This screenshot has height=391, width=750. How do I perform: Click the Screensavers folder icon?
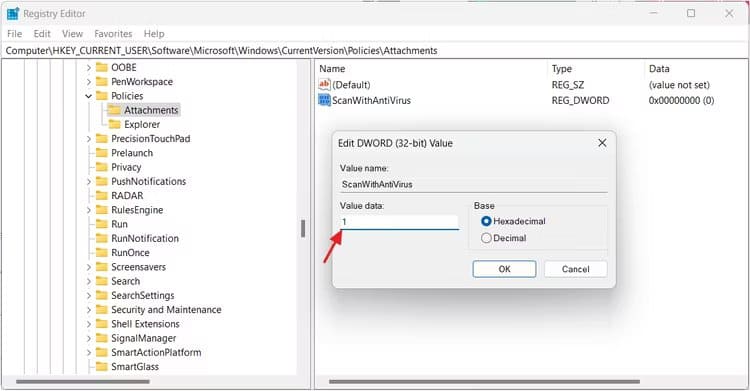[x=101, y=267]
